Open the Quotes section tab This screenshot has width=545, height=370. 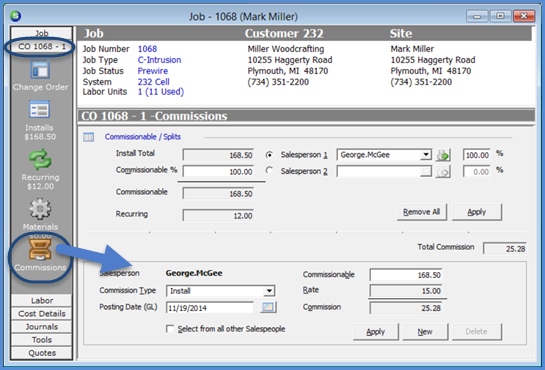tap(42, 353)
